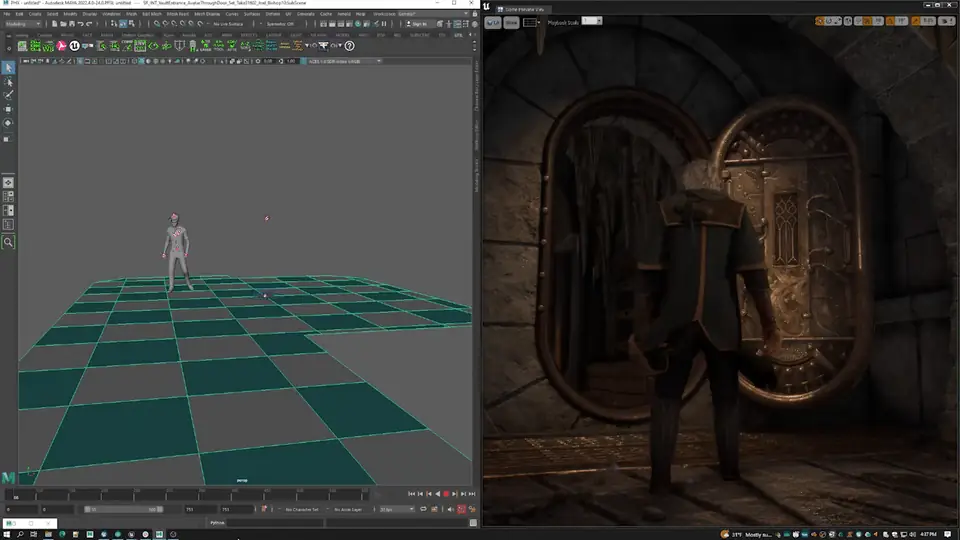
Task: Click the range slider bar handle
Action: pos(123,509)
